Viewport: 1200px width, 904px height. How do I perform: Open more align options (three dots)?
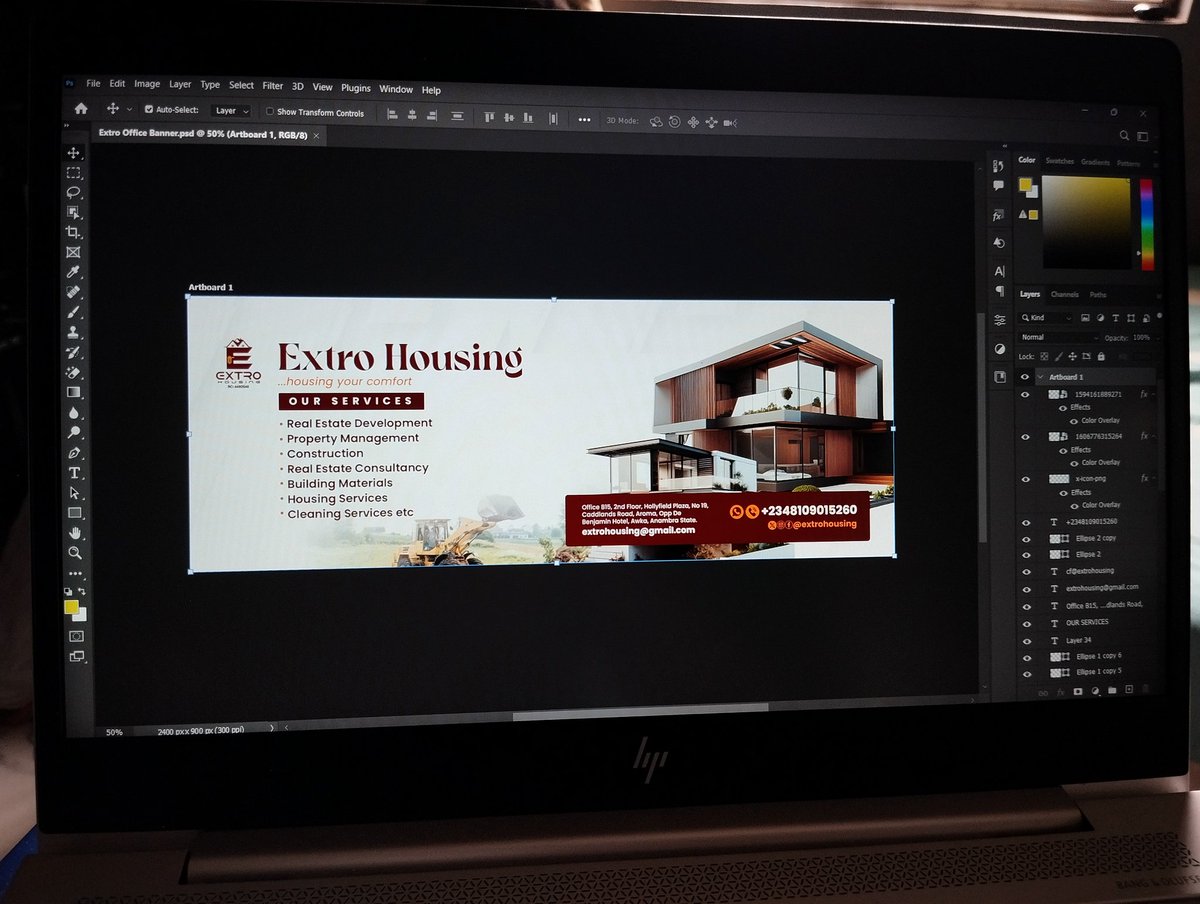(x=584, y=120)
